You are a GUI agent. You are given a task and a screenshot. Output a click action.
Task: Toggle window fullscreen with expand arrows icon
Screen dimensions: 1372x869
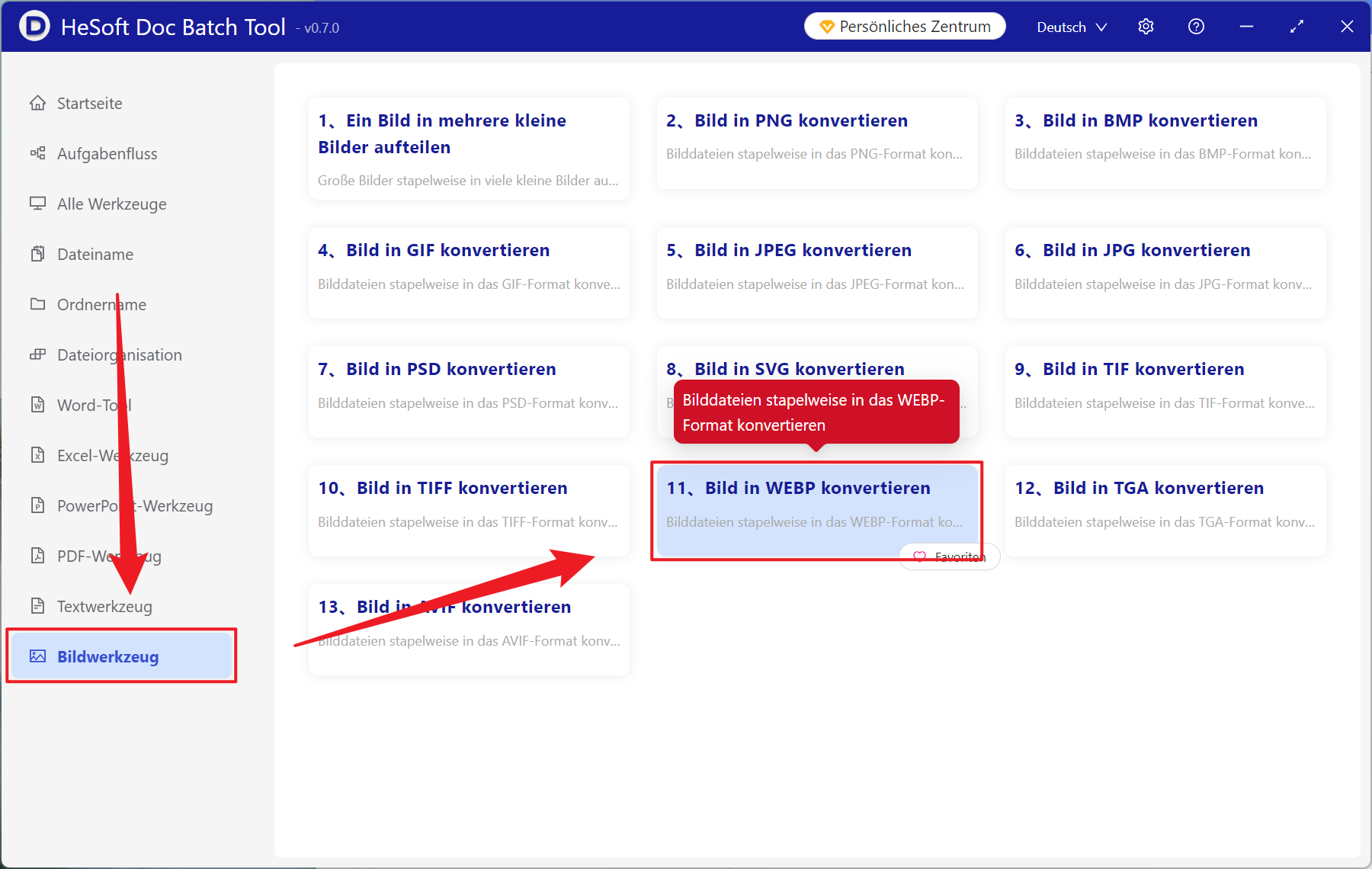click(1297, 27)
